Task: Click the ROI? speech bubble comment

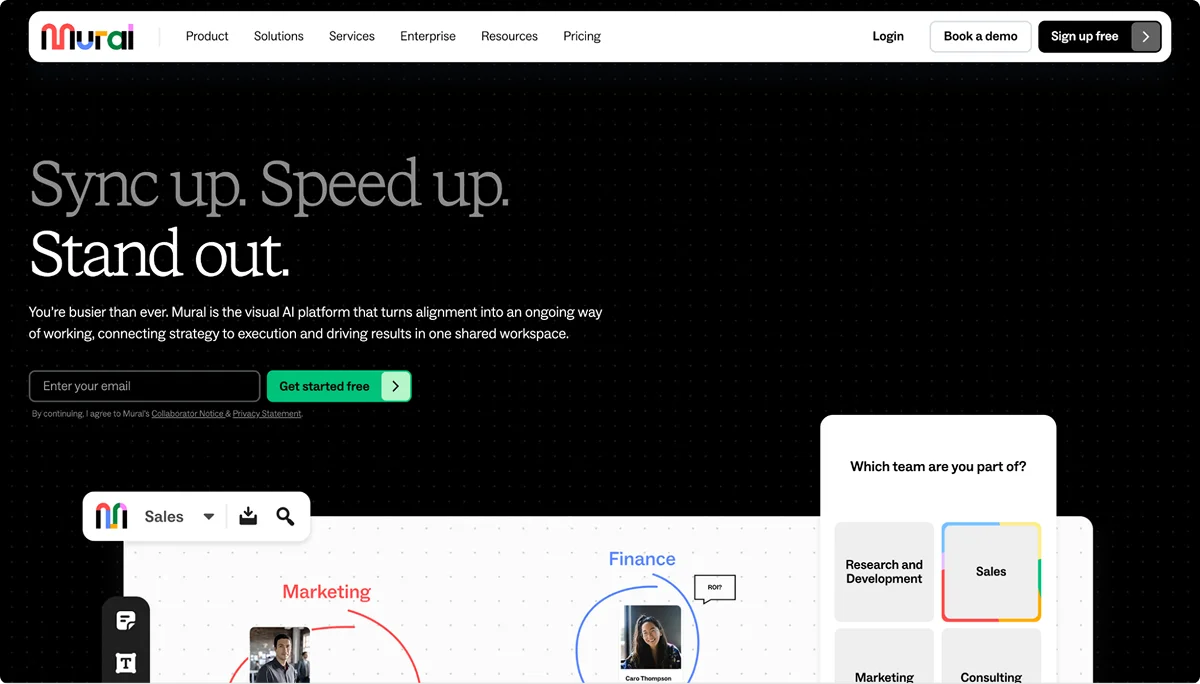Action: [714, 588]
